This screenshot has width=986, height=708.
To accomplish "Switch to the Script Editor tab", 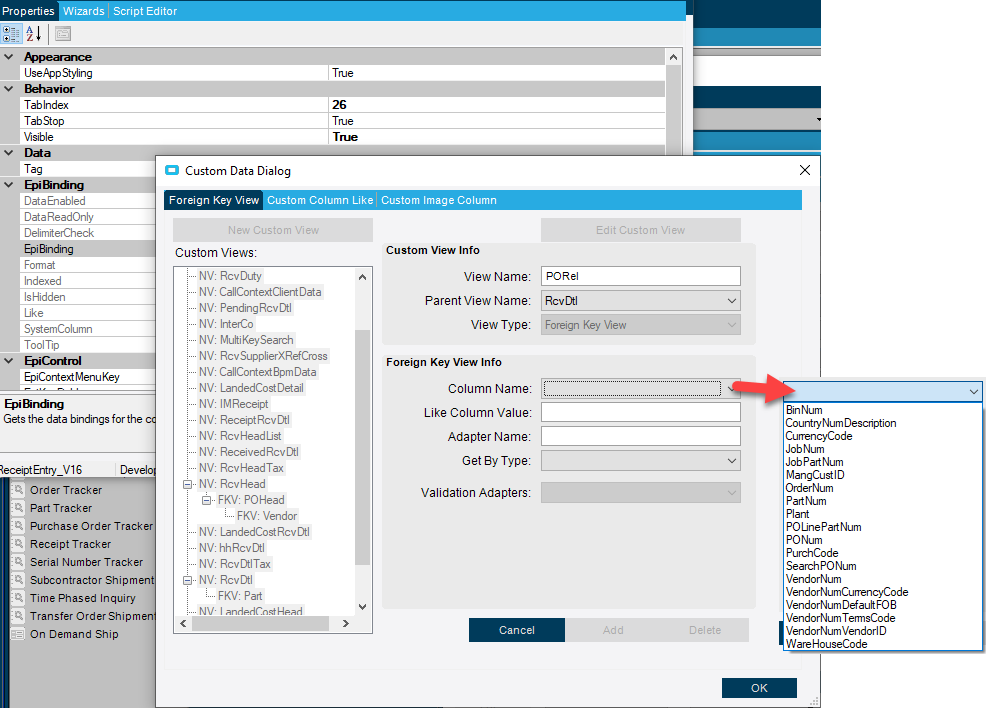I will (x=145, y=11).
